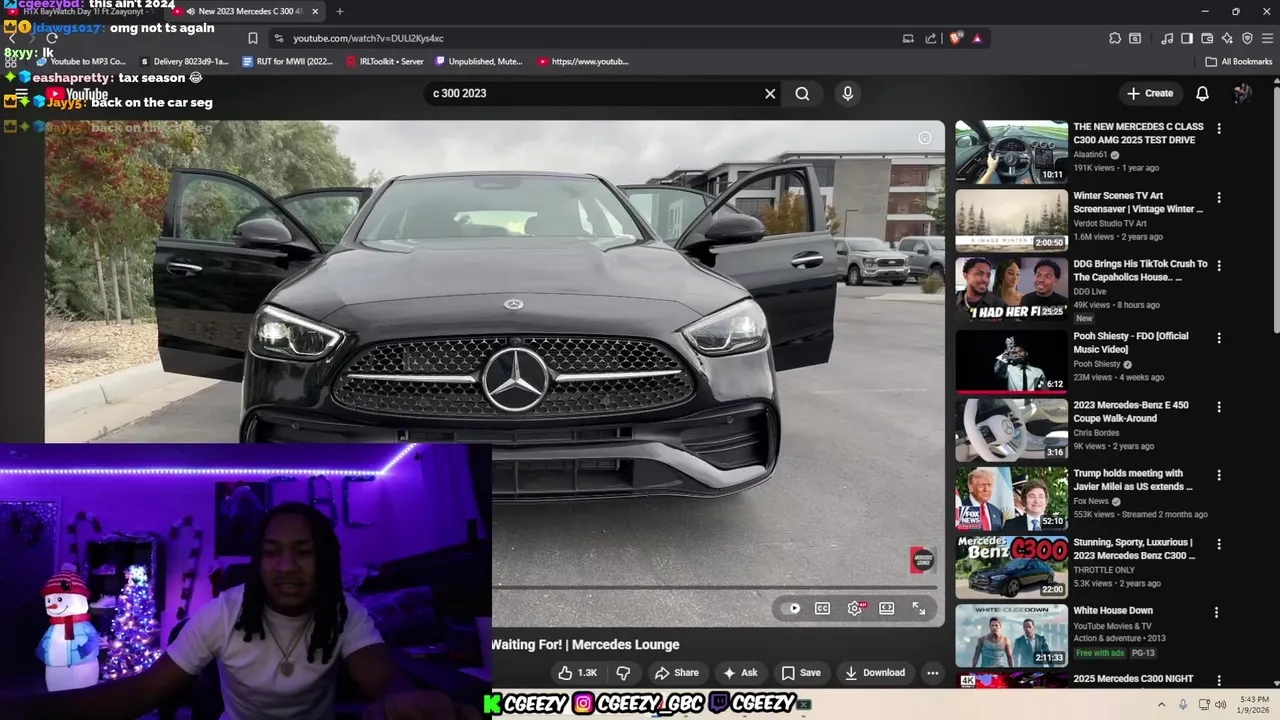Viewport: 1280px width, 720px height.
Task: Open White House Down movie title
Action: (1113, 610)
